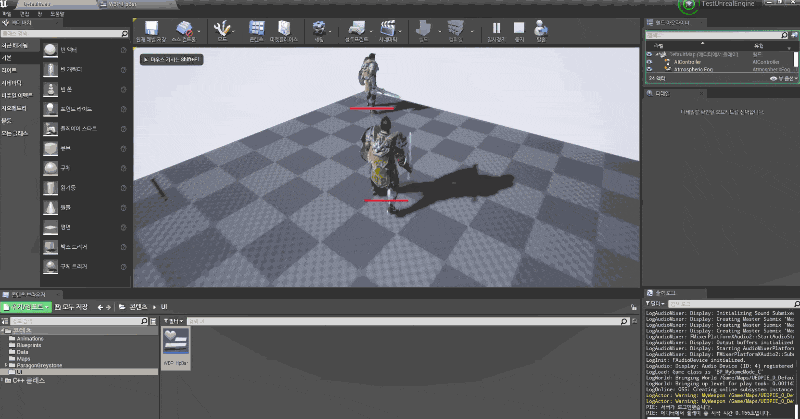The width and height of the screenshot is (800, 419).
Task: Toggle collections view icon beside folder search
Action: 153,321
